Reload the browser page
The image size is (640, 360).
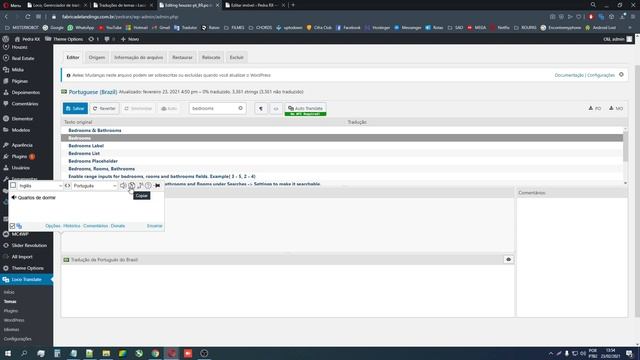27,17
